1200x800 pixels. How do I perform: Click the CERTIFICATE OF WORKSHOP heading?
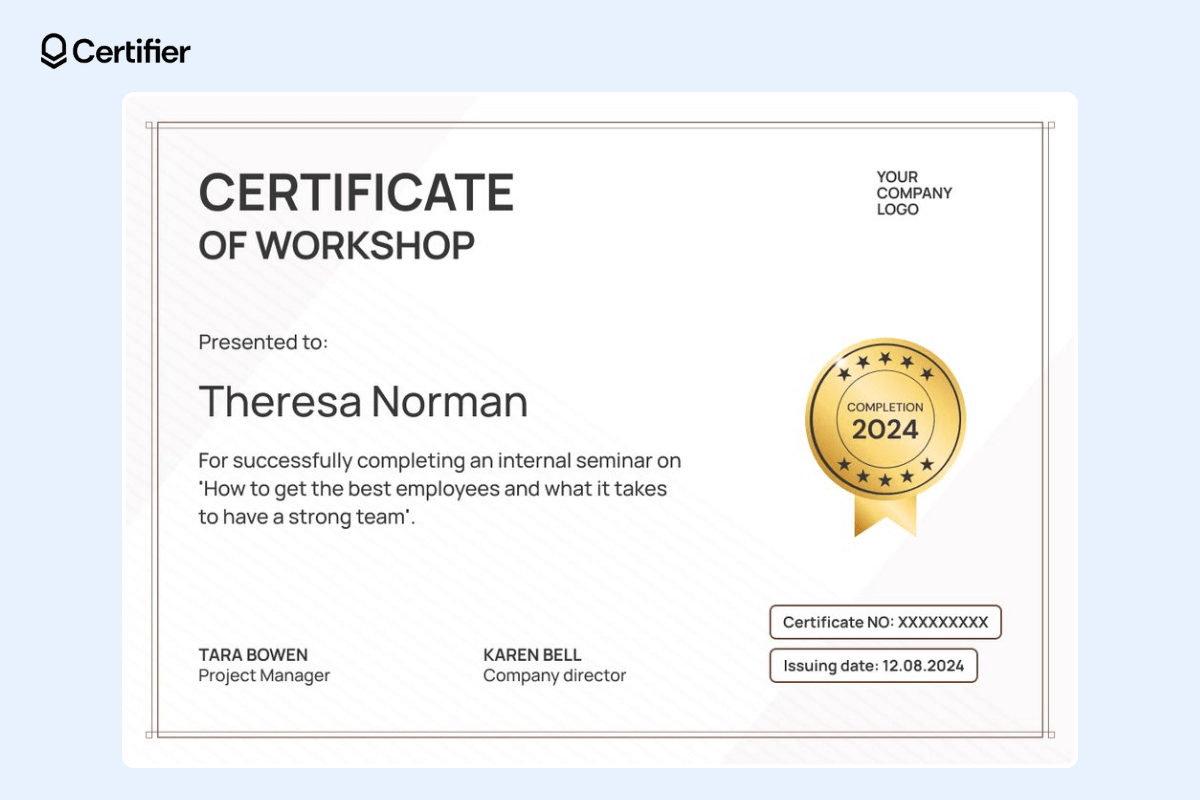click(x=357, y=216)
